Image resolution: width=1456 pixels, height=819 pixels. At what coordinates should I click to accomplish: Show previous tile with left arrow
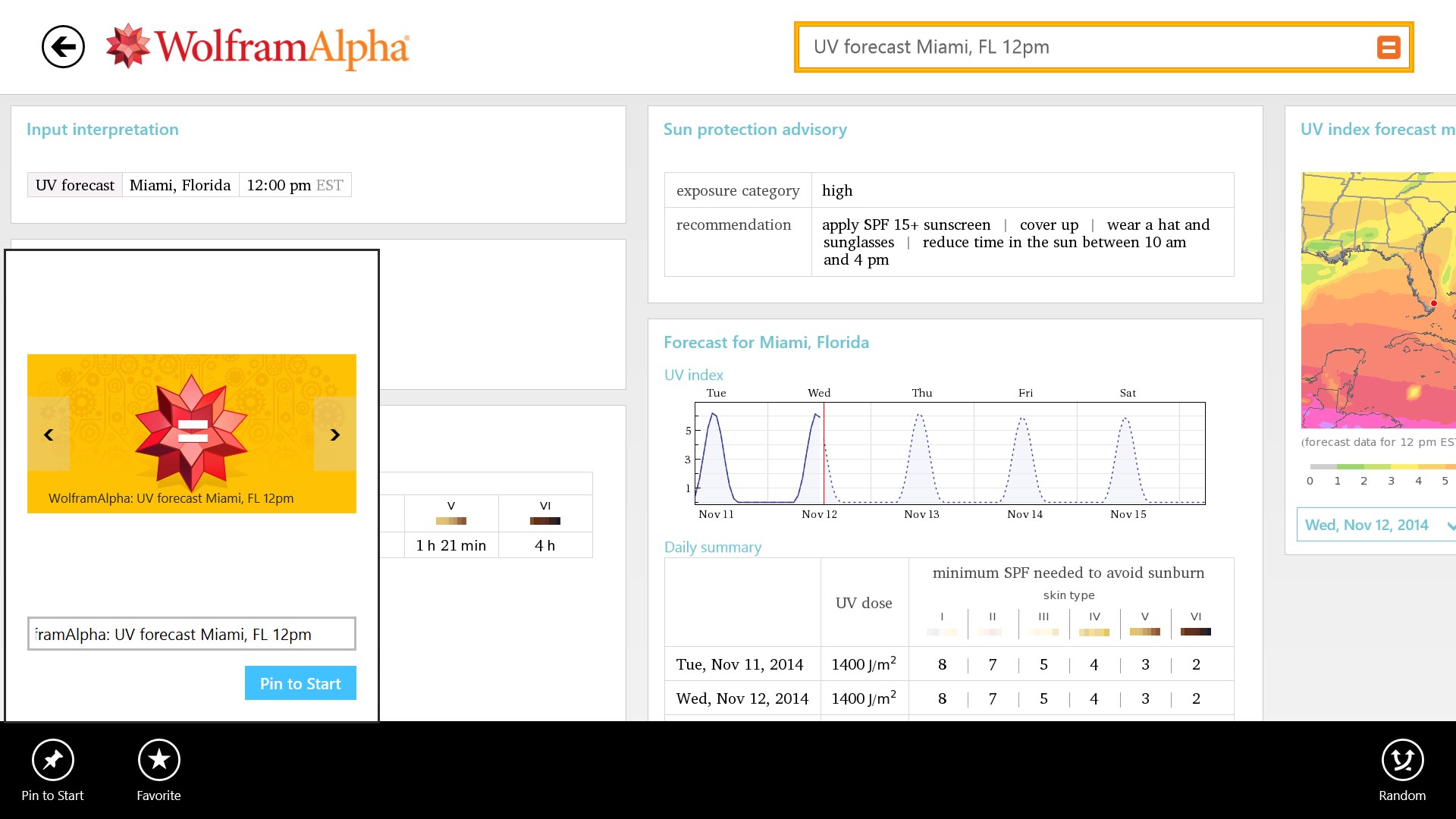[x=49, y=435]
